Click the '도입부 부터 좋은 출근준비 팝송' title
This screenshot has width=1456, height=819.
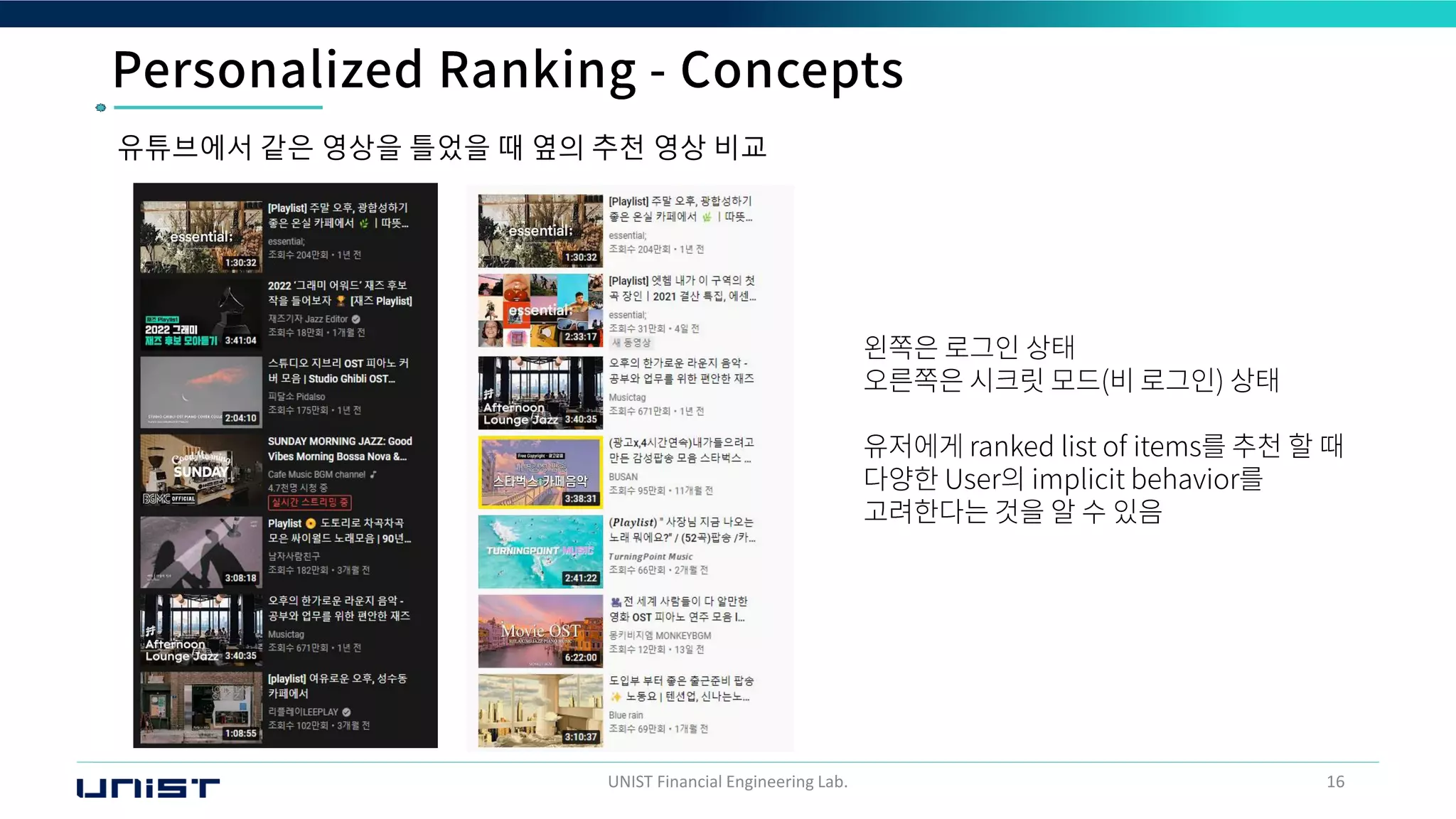(681, 688)
